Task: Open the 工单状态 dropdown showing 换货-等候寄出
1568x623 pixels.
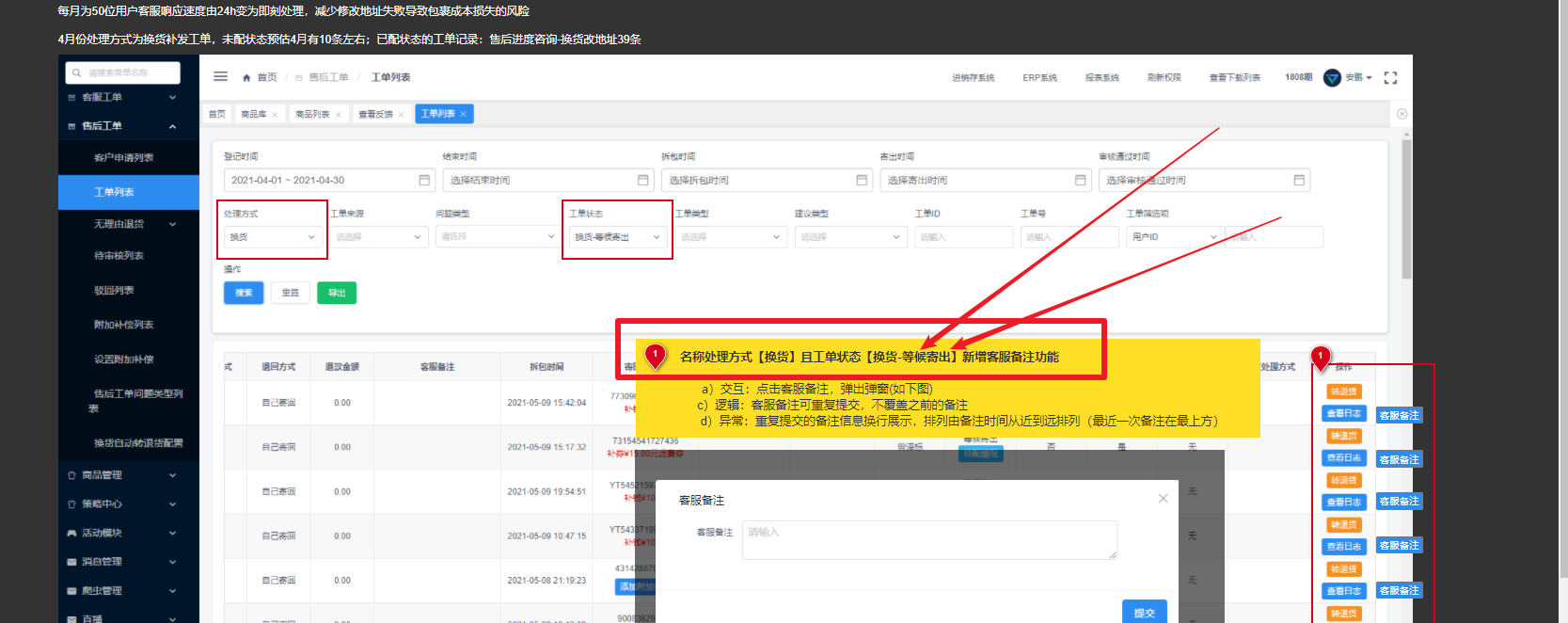Action: tap(618, 237)
